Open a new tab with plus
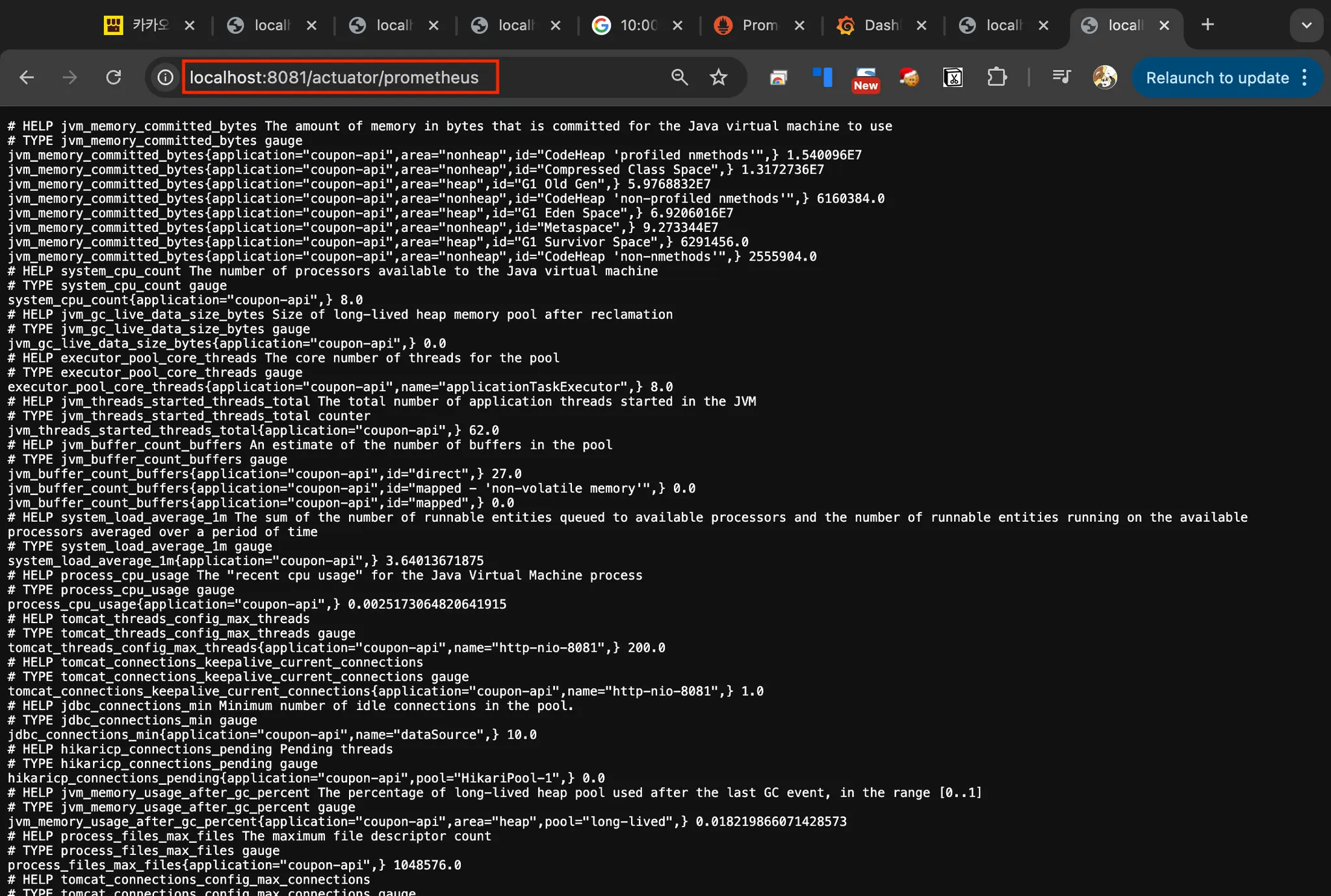The width and height of the screenshot is (1331, 896). pos(1207,25)
